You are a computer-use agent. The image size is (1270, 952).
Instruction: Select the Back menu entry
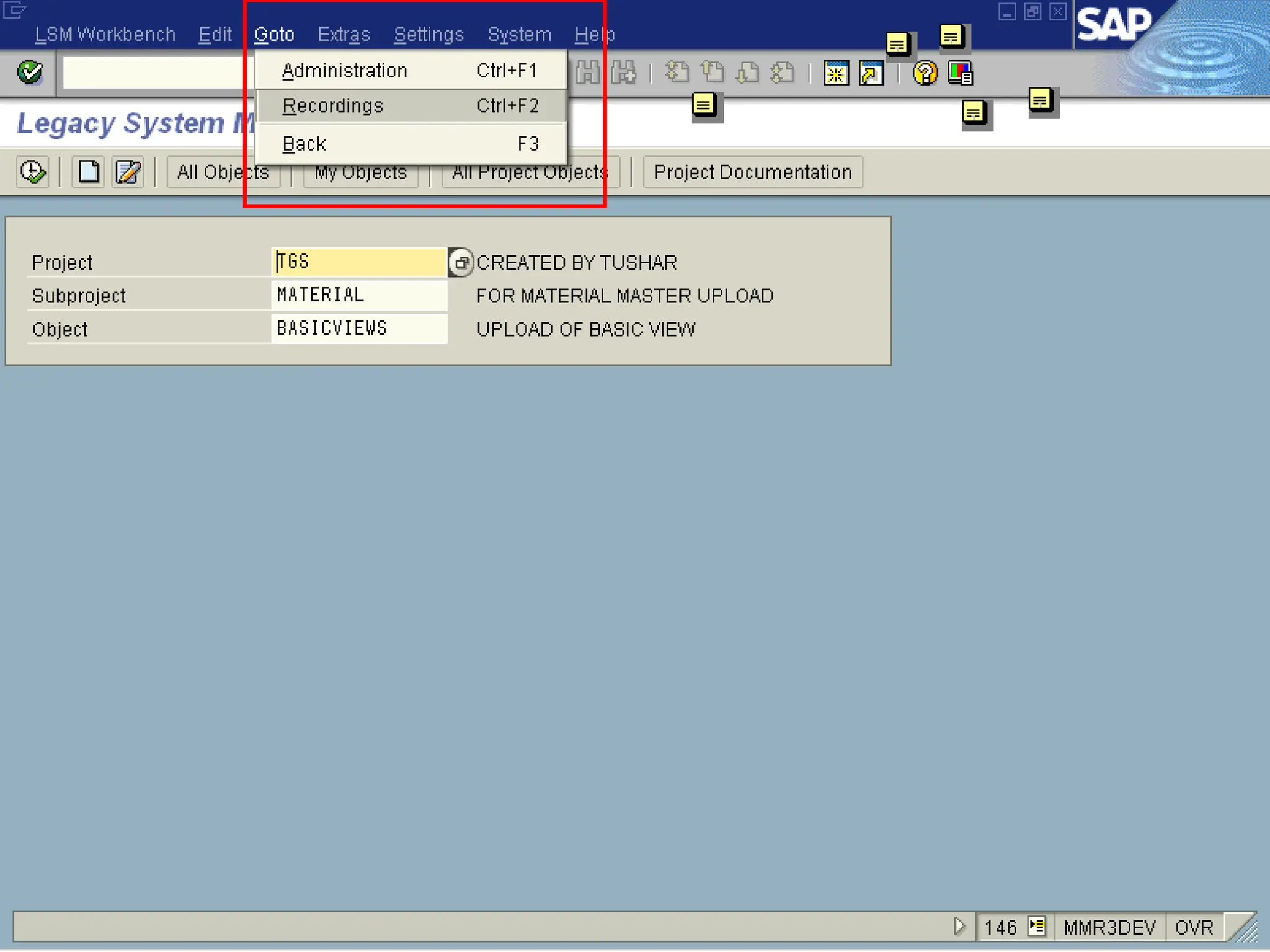[304, 144]
